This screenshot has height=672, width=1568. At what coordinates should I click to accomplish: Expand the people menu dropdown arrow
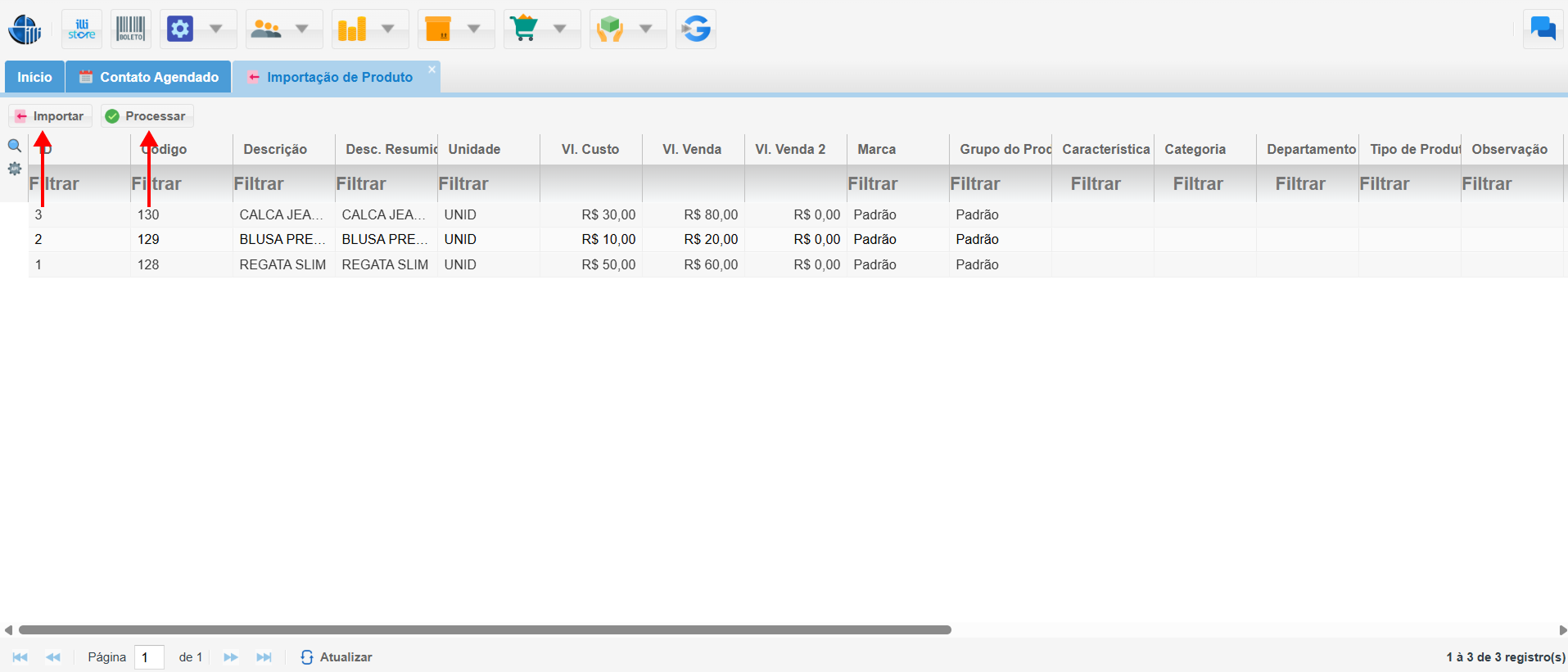point(302,29)
